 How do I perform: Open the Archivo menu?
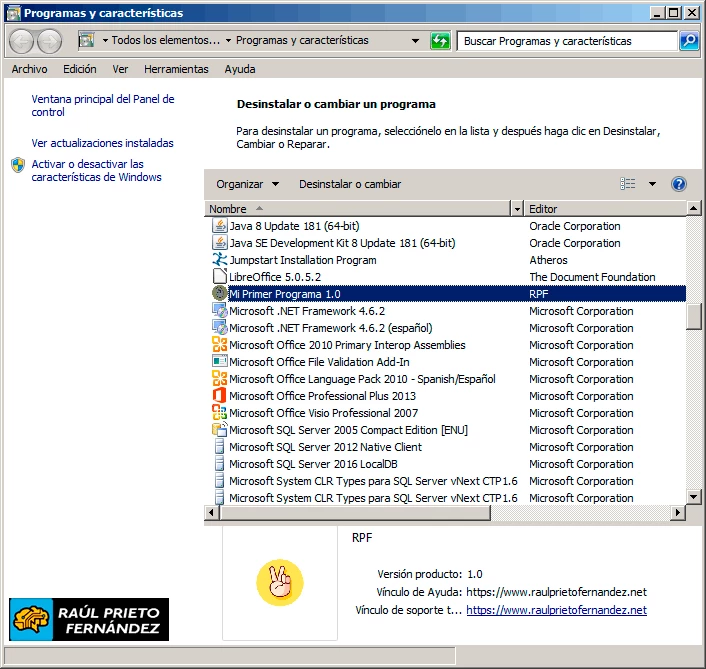[29, 69]
